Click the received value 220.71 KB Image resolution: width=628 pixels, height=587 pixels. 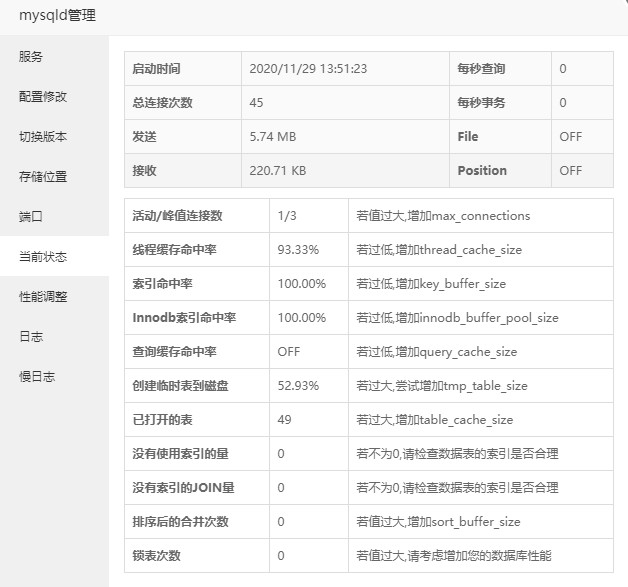278,171
